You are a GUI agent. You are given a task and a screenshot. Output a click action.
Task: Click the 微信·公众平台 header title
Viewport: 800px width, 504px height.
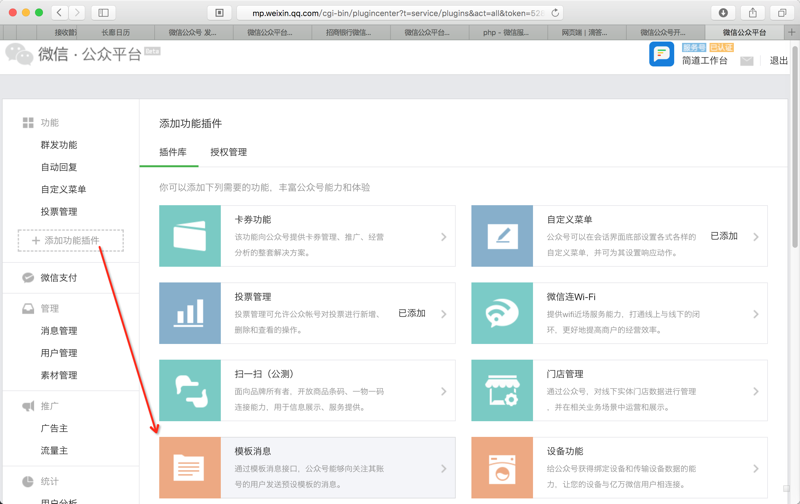(x=90, y=54)
